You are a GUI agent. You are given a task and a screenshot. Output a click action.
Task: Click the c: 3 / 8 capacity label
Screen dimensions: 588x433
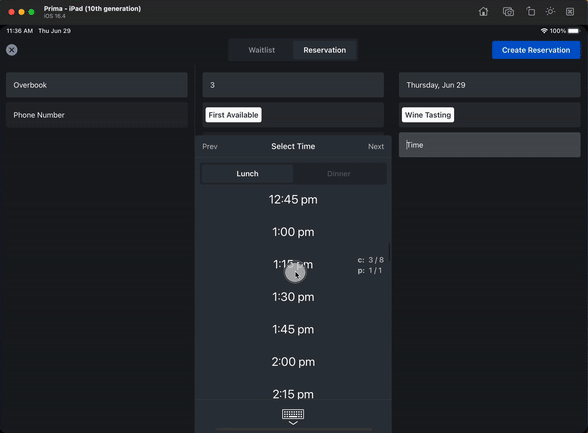pos(370,260)
